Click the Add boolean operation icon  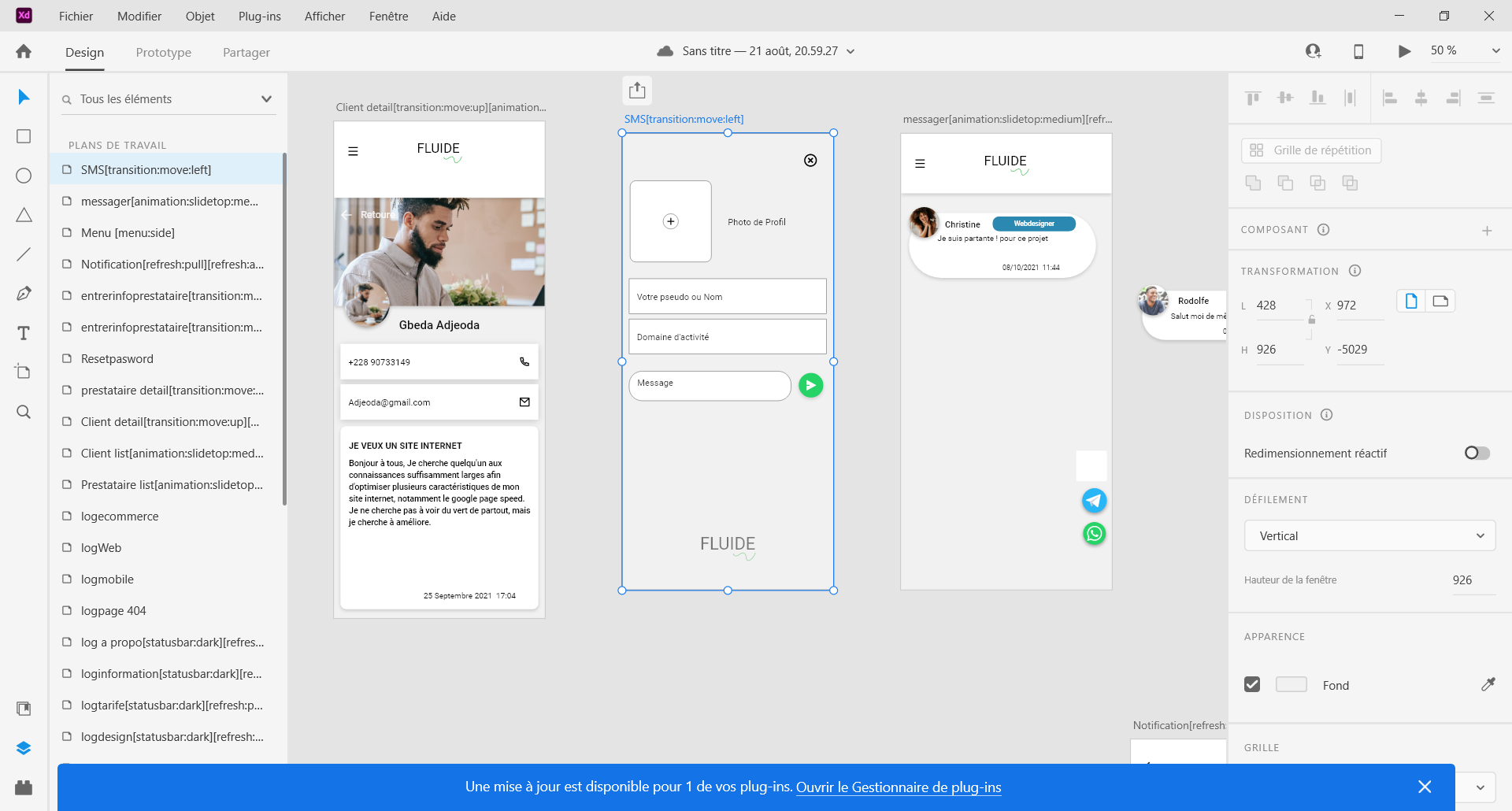[x=1253, y=183]
